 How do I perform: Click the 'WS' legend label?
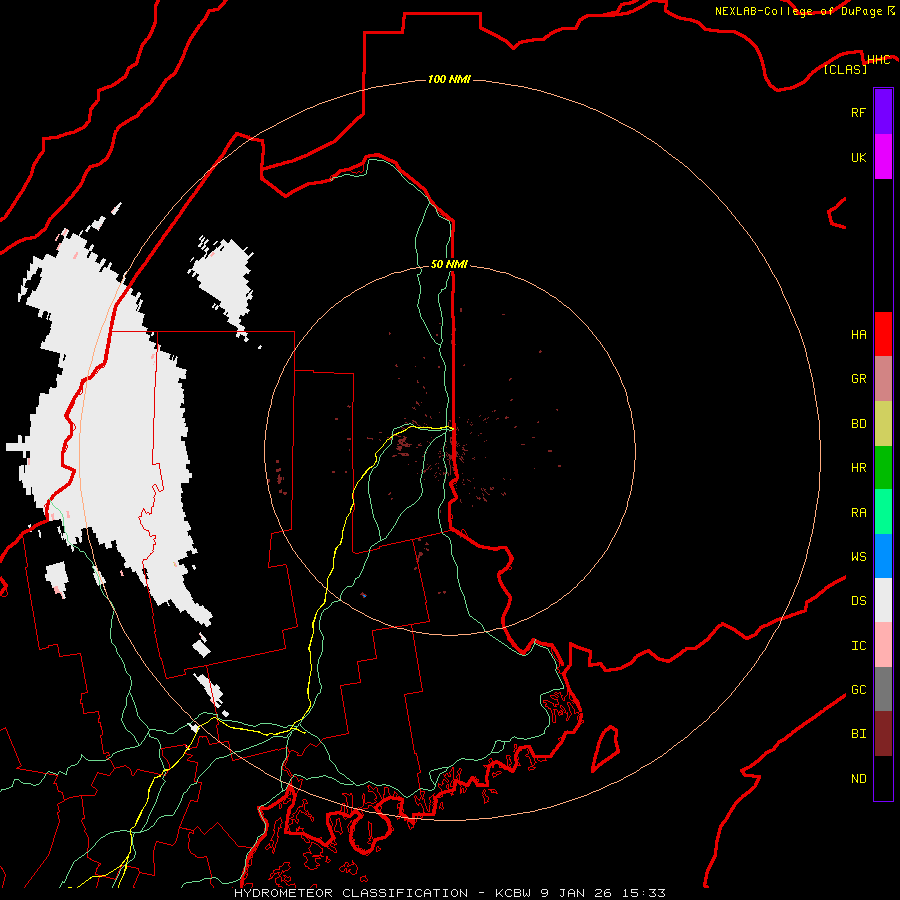click(x=858, y=557)
